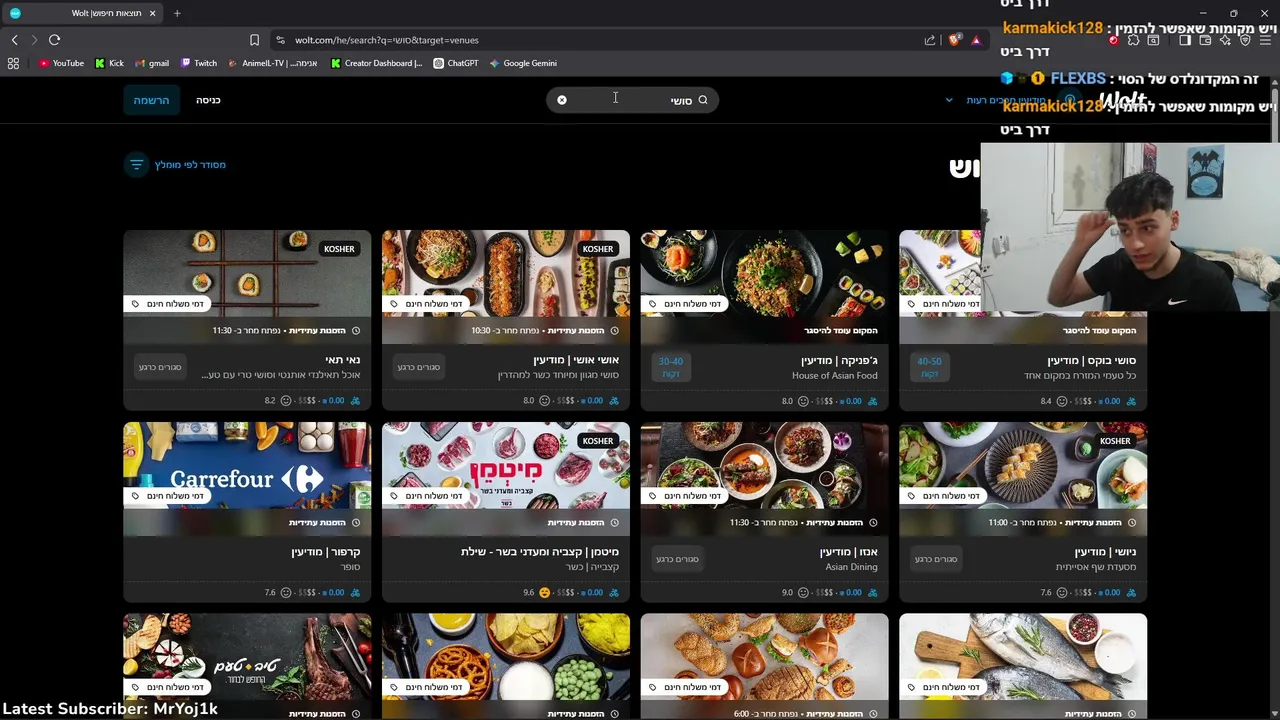Click the clock icon on the אנזו card
The height and width of the screenshot is (720, 1280).
(873, 522)
